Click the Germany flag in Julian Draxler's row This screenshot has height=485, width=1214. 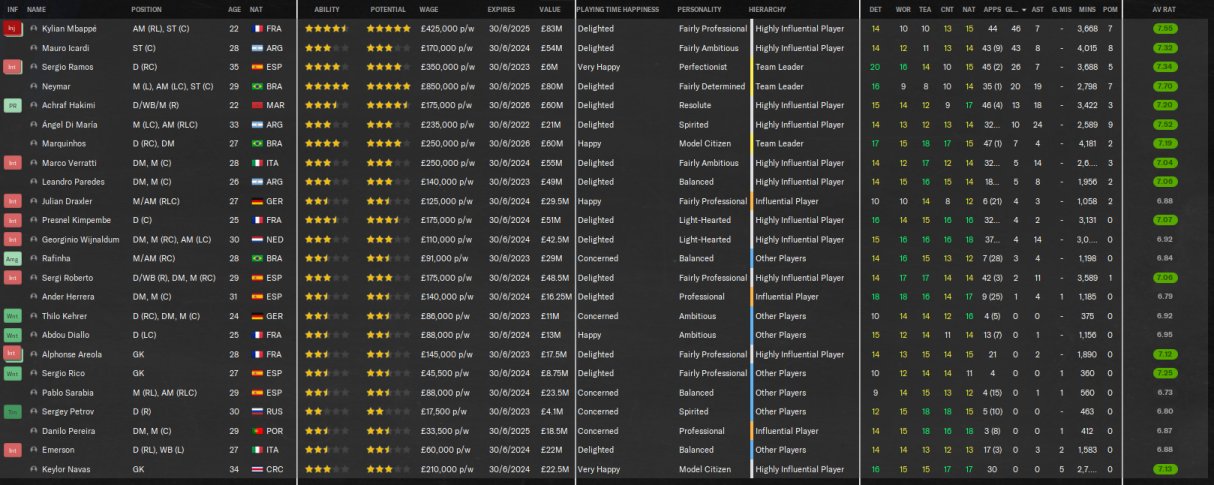(x=257, y=201)
